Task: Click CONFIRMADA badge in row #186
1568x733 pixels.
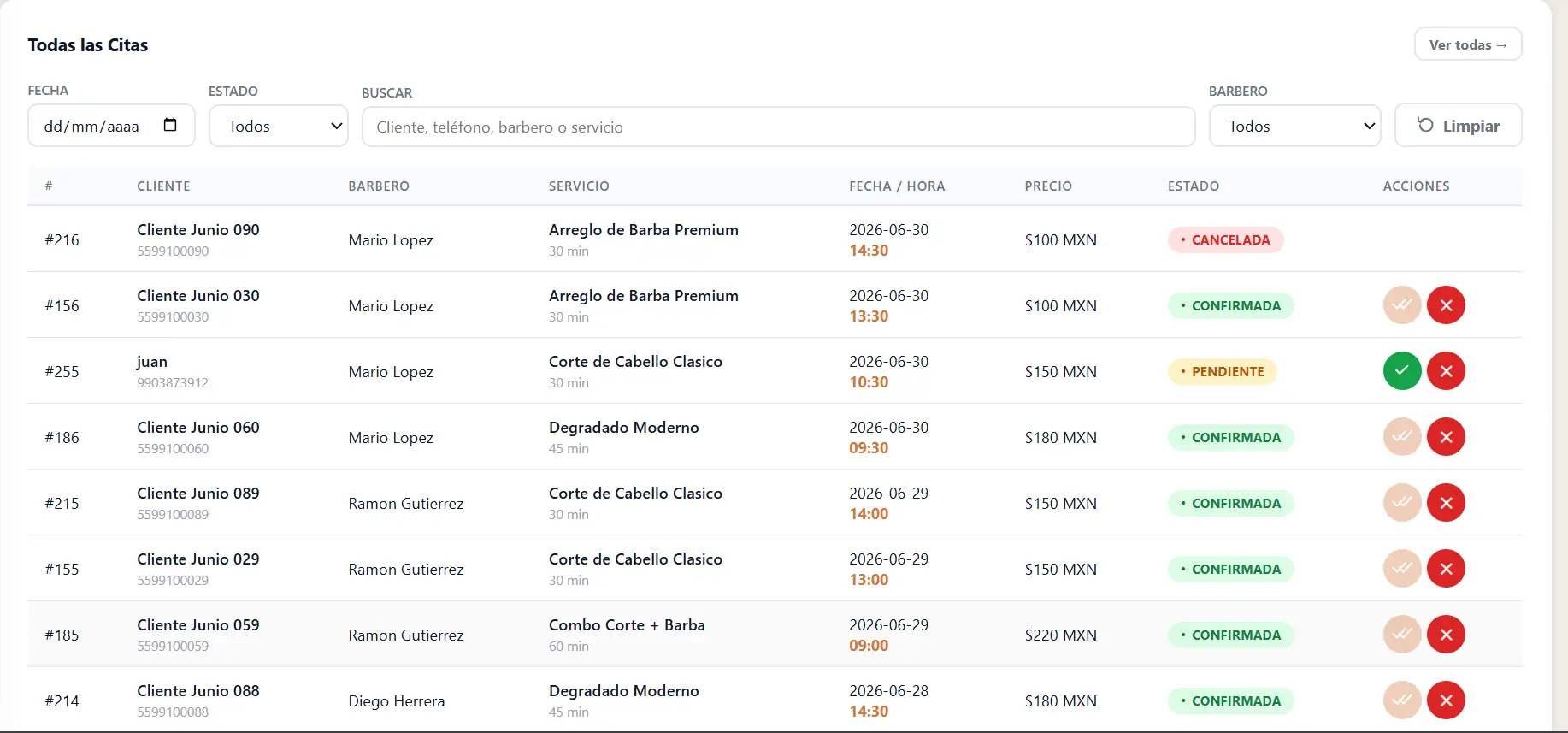Action: 1230,437
